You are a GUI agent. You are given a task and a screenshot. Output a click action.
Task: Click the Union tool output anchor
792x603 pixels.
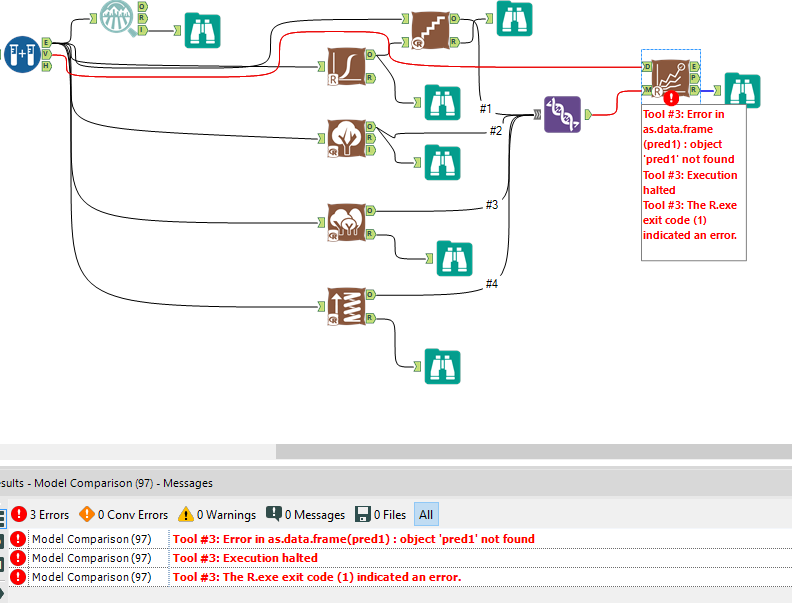click(588, 115)
